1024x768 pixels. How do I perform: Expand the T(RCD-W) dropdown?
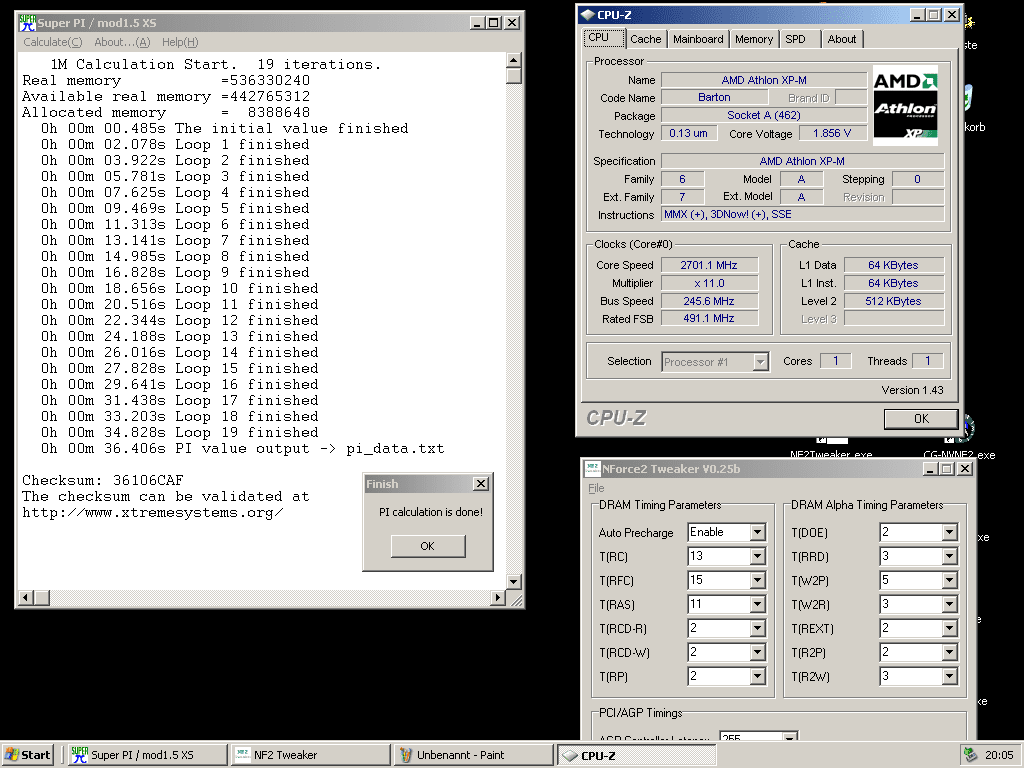point(758,652)
